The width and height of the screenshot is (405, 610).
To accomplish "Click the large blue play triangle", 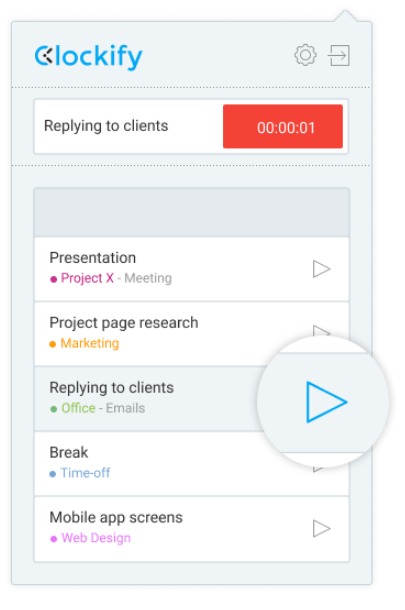I will tap(326, 402).
